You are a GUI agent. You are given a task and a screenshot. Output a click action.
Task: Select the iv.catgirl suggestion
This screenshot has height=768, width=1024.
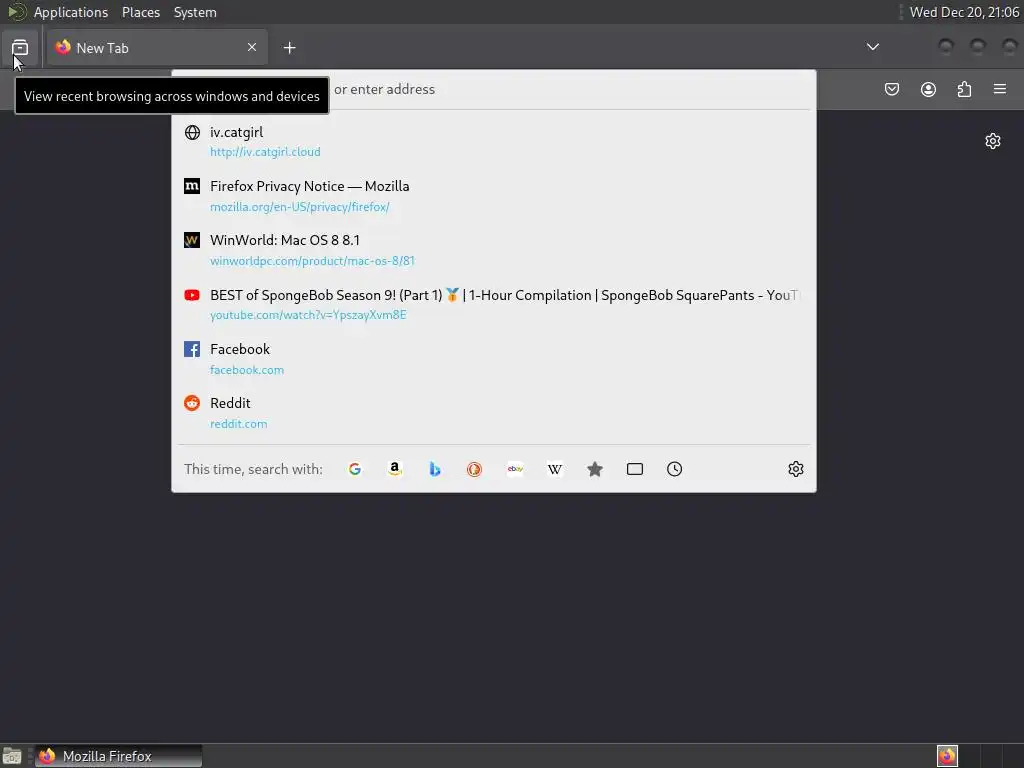click(494, 141)
